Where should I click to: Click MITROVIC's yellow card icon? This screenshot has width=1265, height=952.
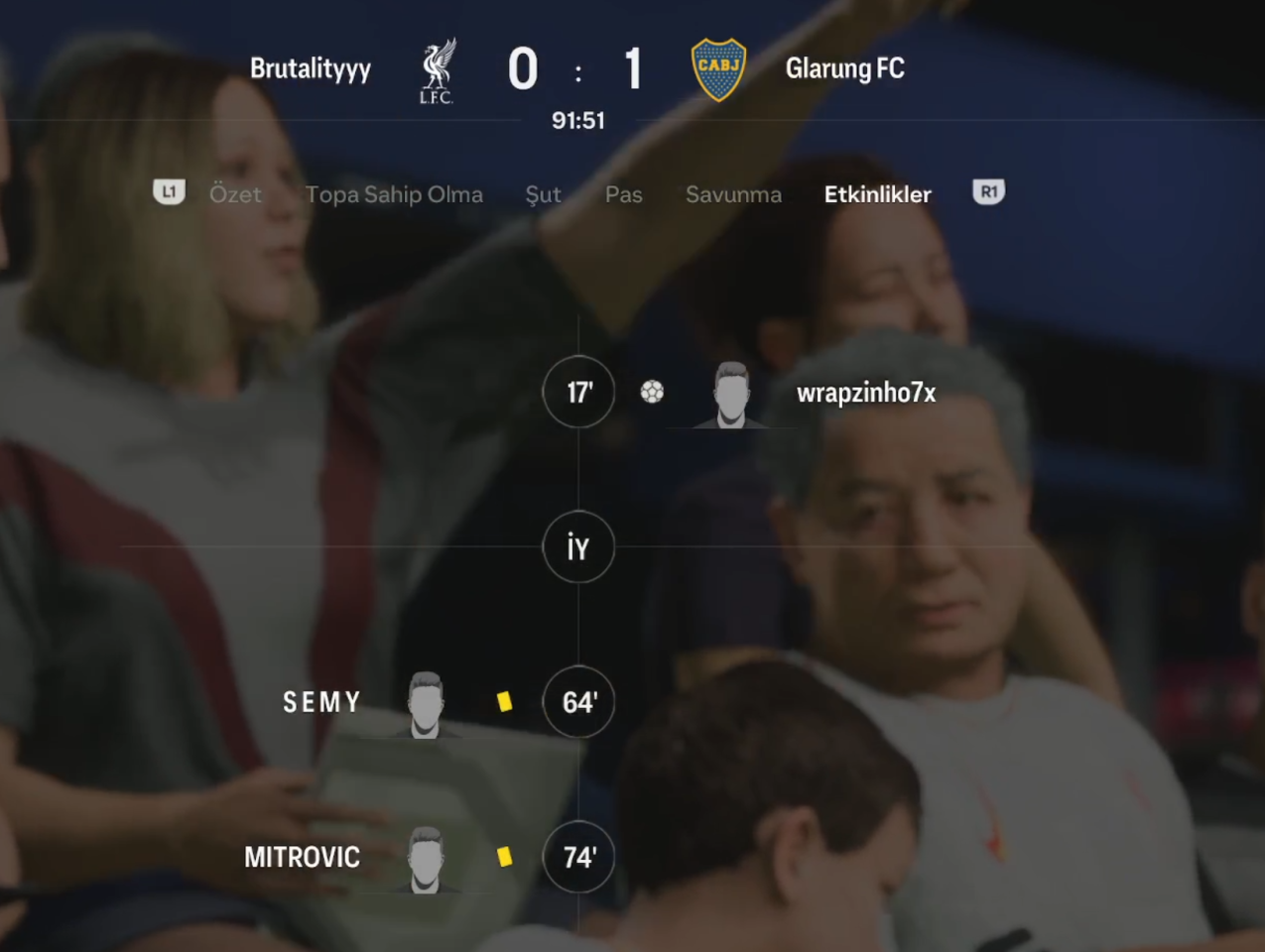tap(505, 857)
